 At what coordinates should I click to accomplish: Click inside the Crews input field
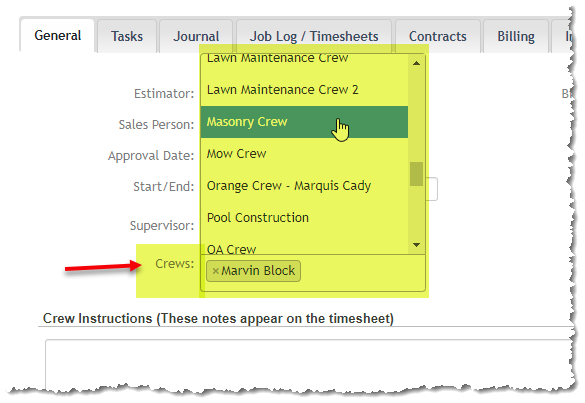coord(362,272)
